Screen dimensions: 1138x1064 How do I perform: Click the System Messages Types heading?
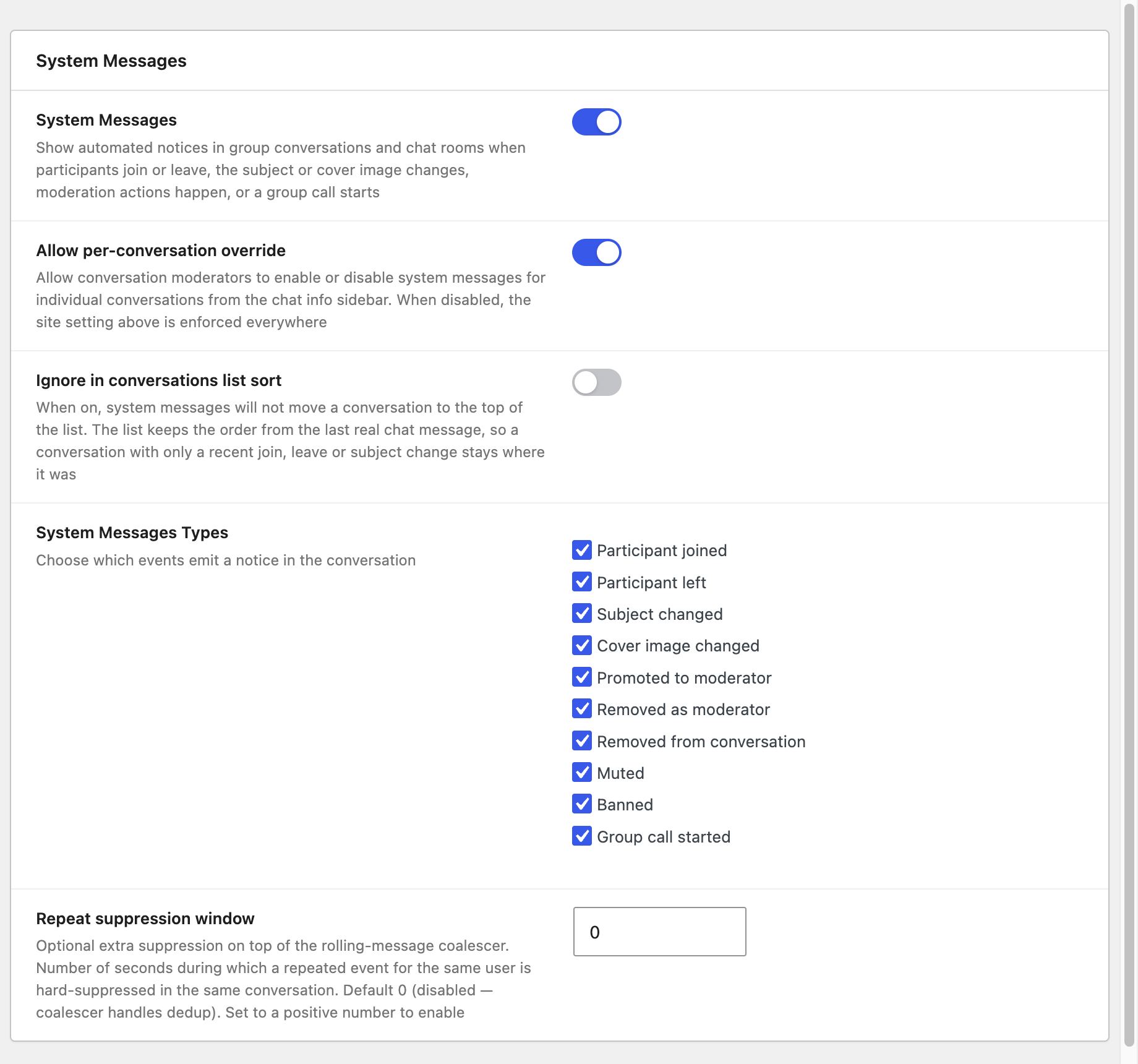click(132, 533)
